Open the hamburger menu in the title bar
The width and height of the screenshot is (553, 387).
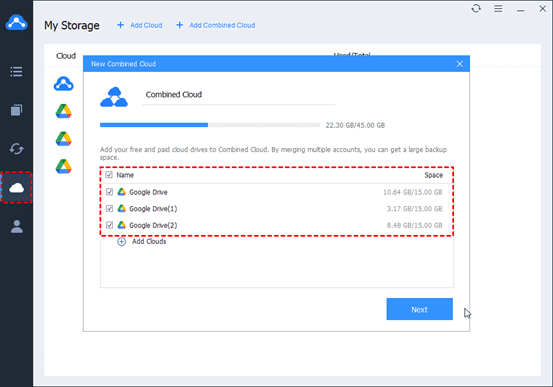pyautogui.click(x=498, y=8)
